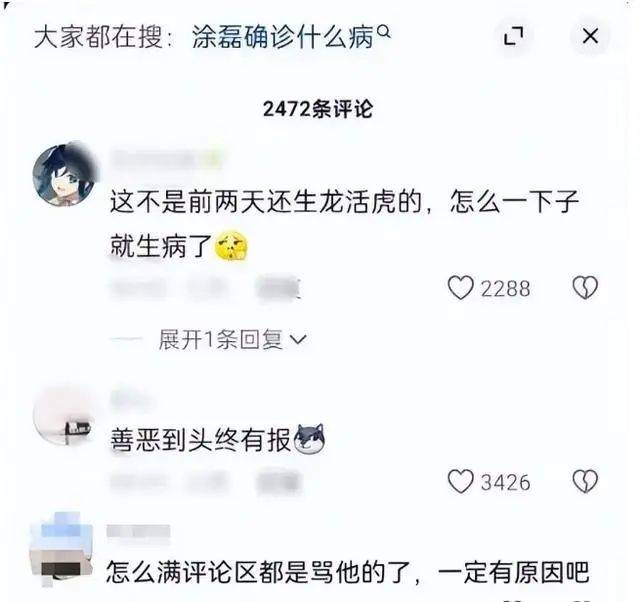Like the comment with 3426 likes

[x=460, y=481]
